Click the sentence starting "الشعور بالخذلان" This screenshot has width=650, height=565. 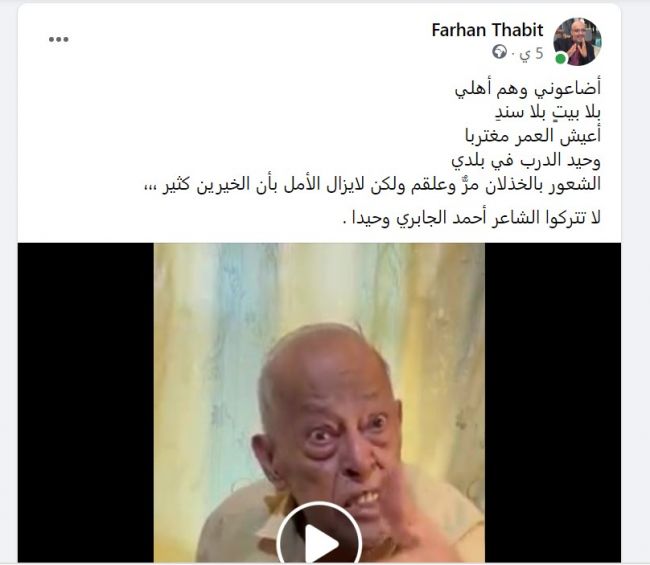coord(372,184)
